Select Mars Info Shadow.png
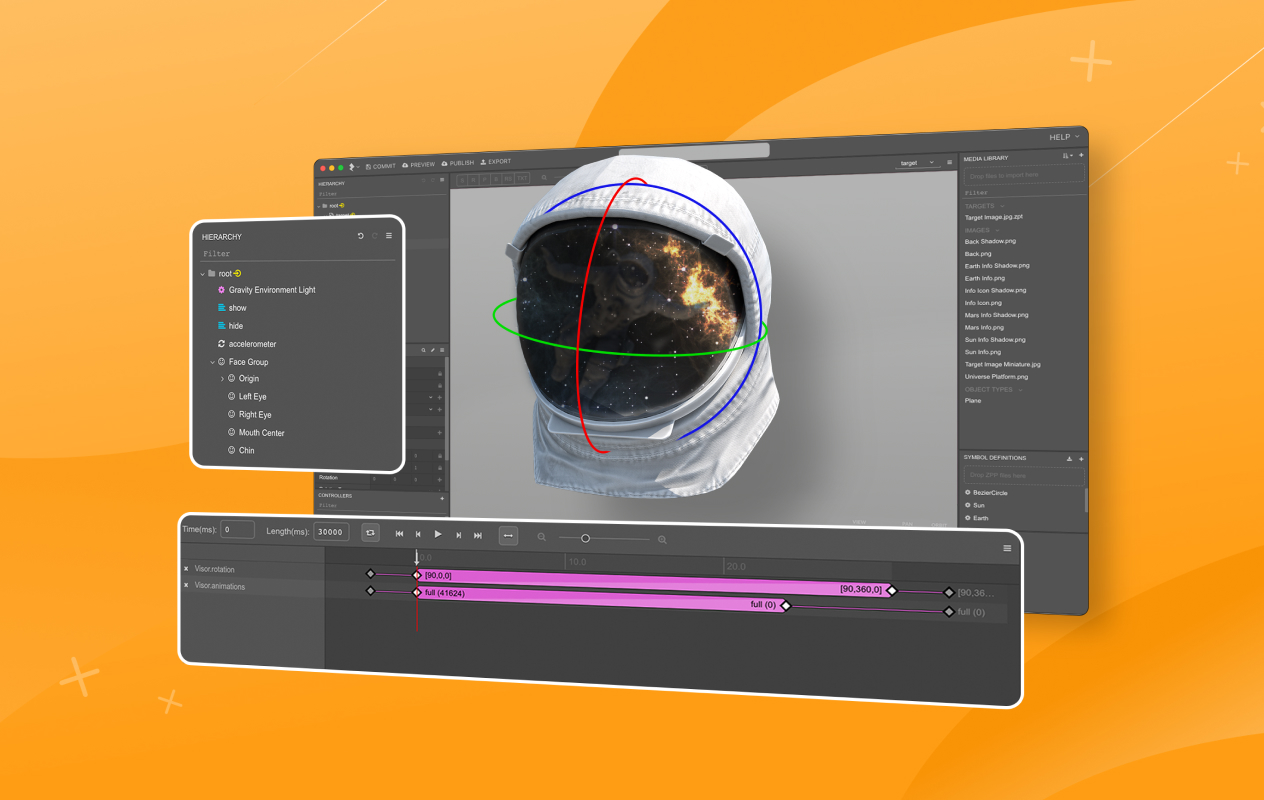 pos(998,315)
